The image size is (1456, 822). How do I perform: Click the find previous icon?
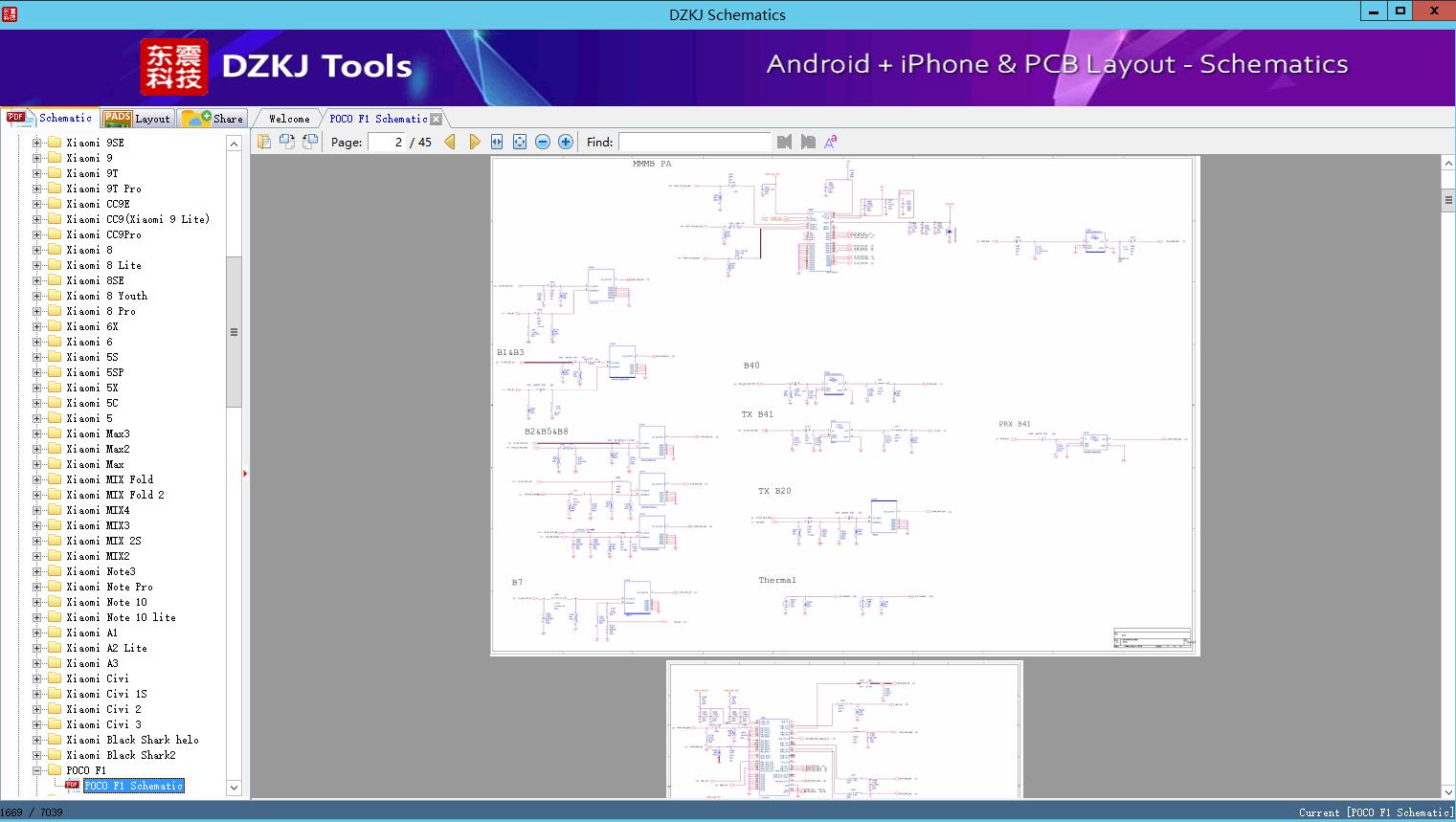click(x=785, y=142)
